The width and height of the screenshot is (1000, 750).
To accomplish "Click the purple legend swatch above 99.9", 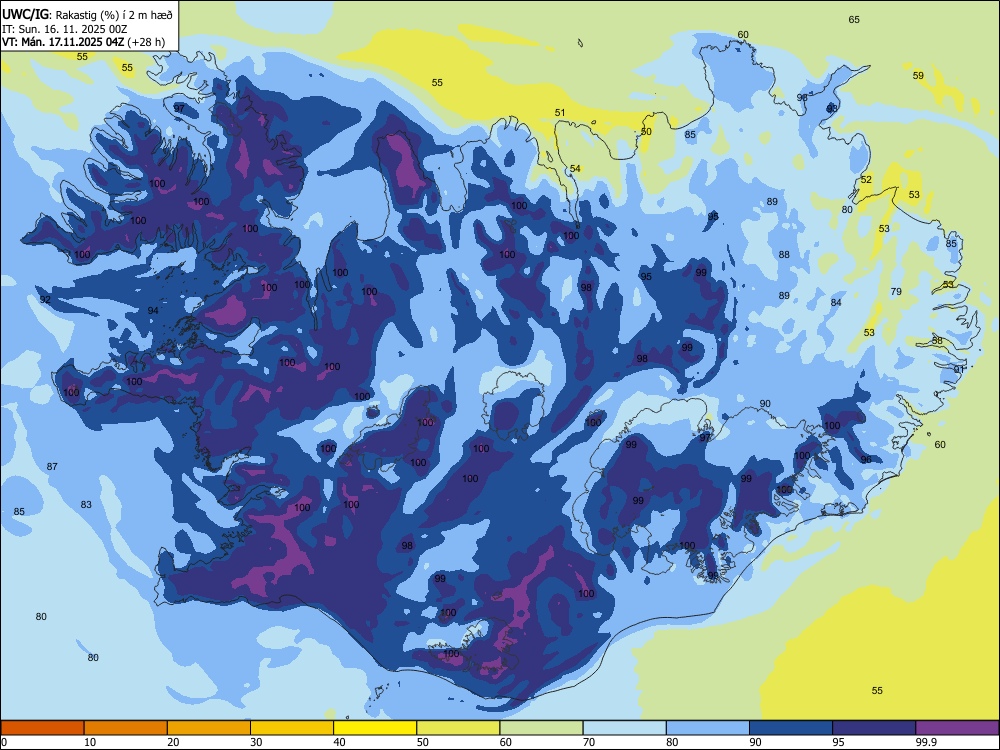I will coord(957,728).
